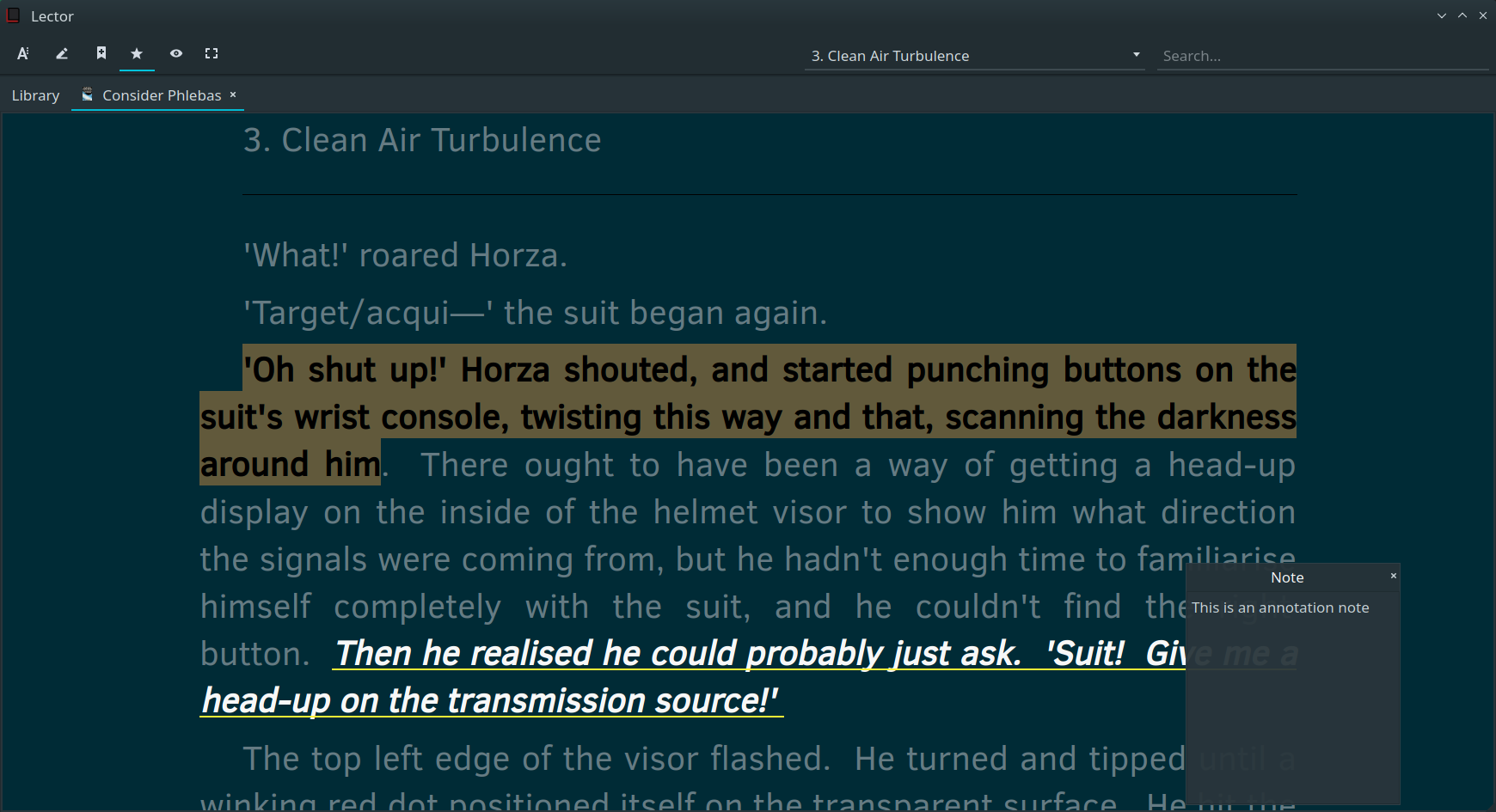Screen dimensions: 1496x812
Task: Toggle distraction-free mode eye icon
Action: 176,54
